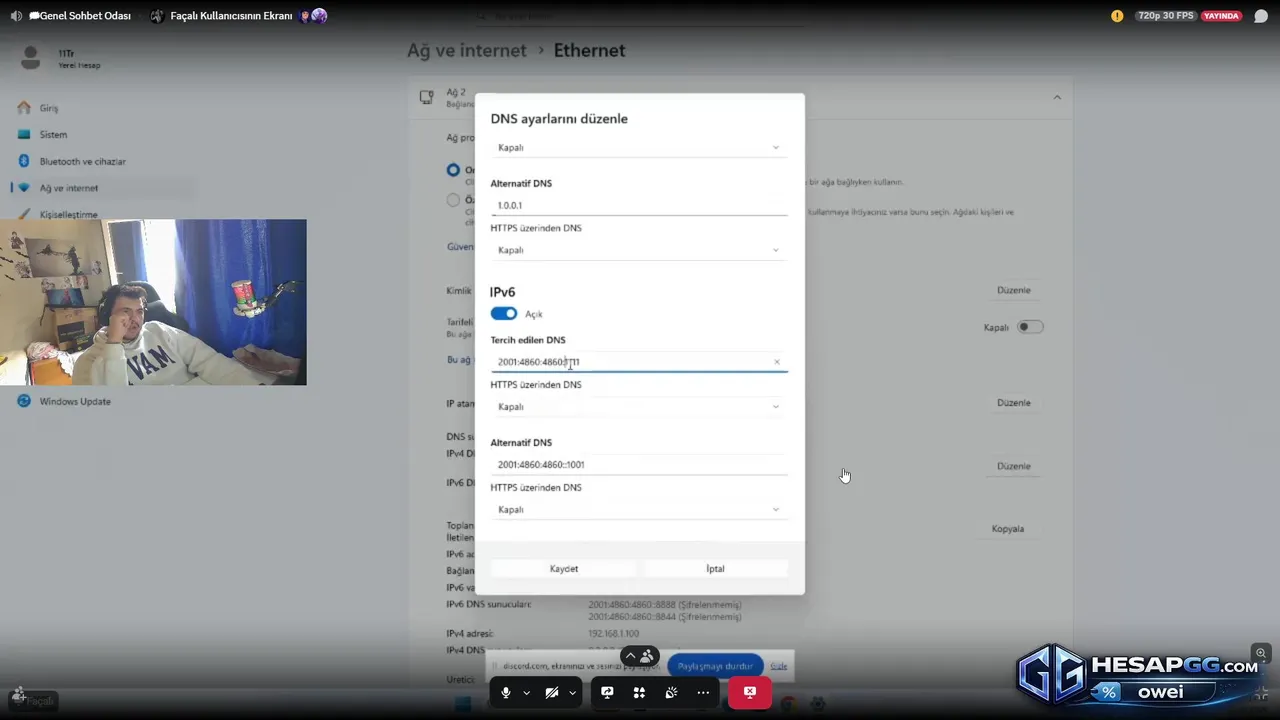Click the red stop-streaming disconnect button
1280x720 pixels.
[749, 692]
